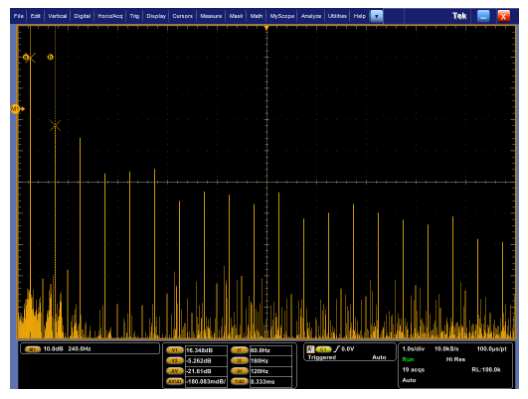This screenshot has height=399, width=528.
Task: Open the Help menu
Action: click(360, 16)
